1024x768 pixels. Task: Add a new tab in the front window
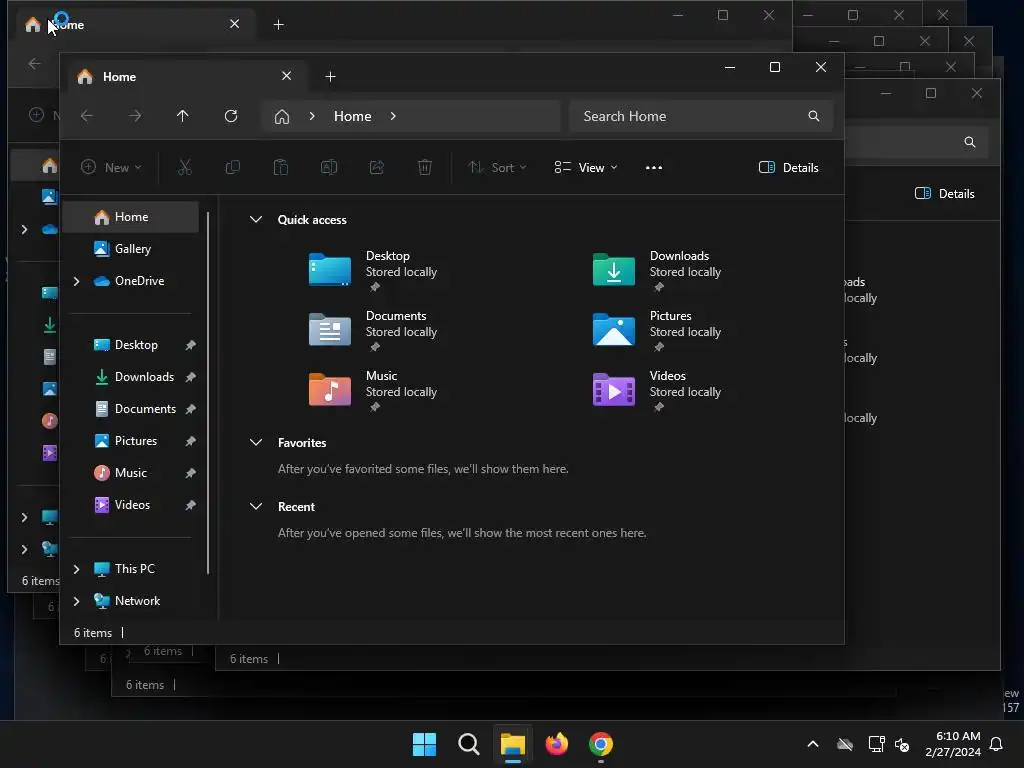(330, 77)
